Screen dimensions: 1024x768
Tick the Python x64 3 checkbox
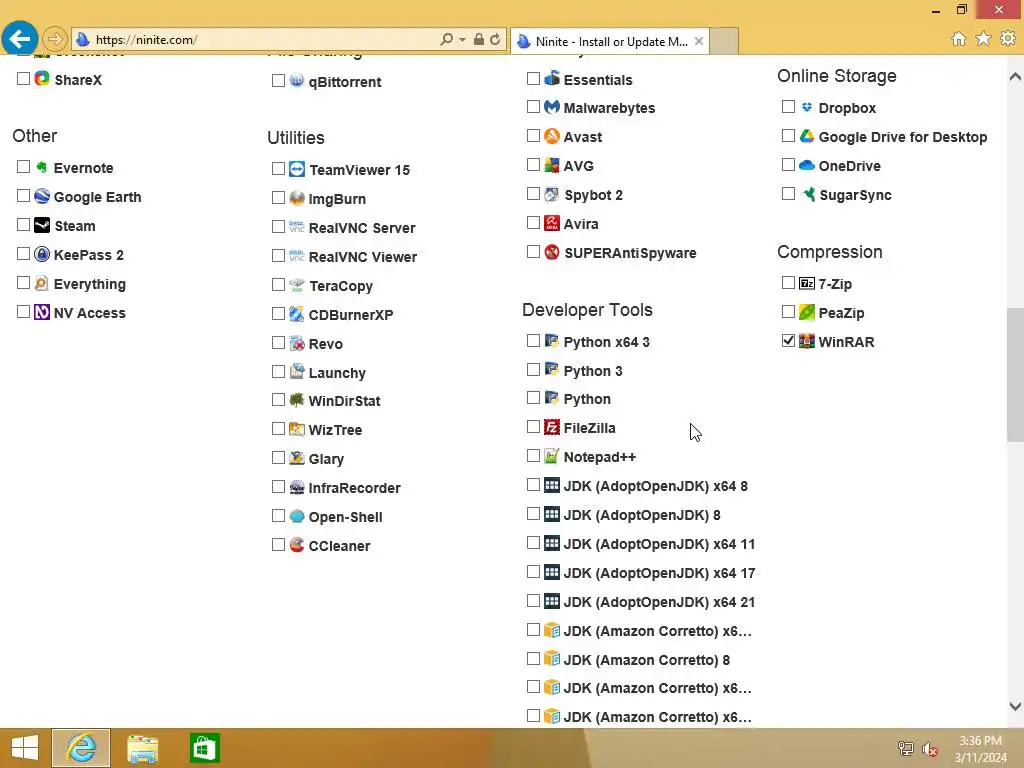[533, 340]
